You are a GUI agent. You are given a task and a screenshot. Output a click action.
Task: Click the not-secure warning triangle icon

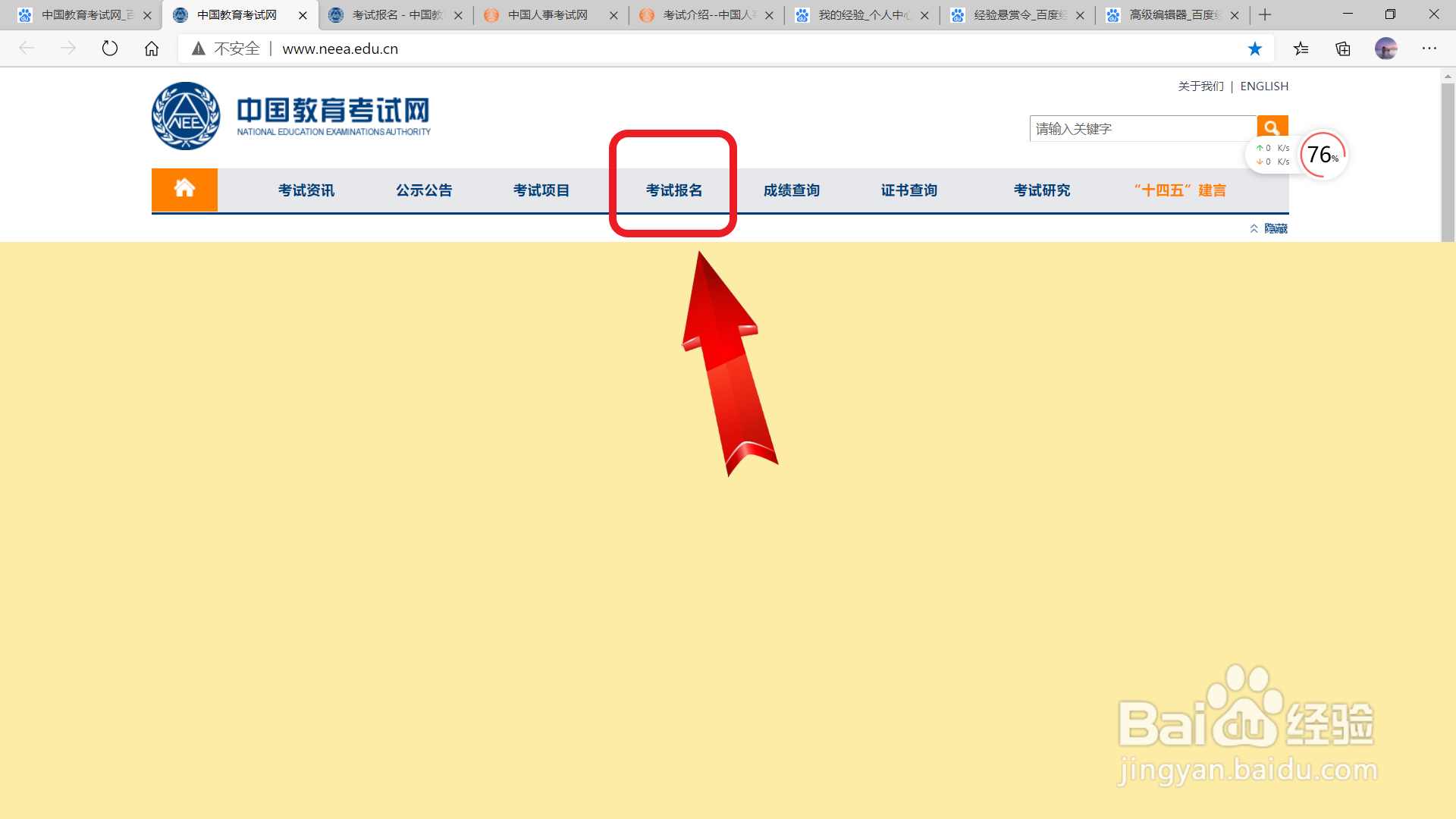click(199, 49)
